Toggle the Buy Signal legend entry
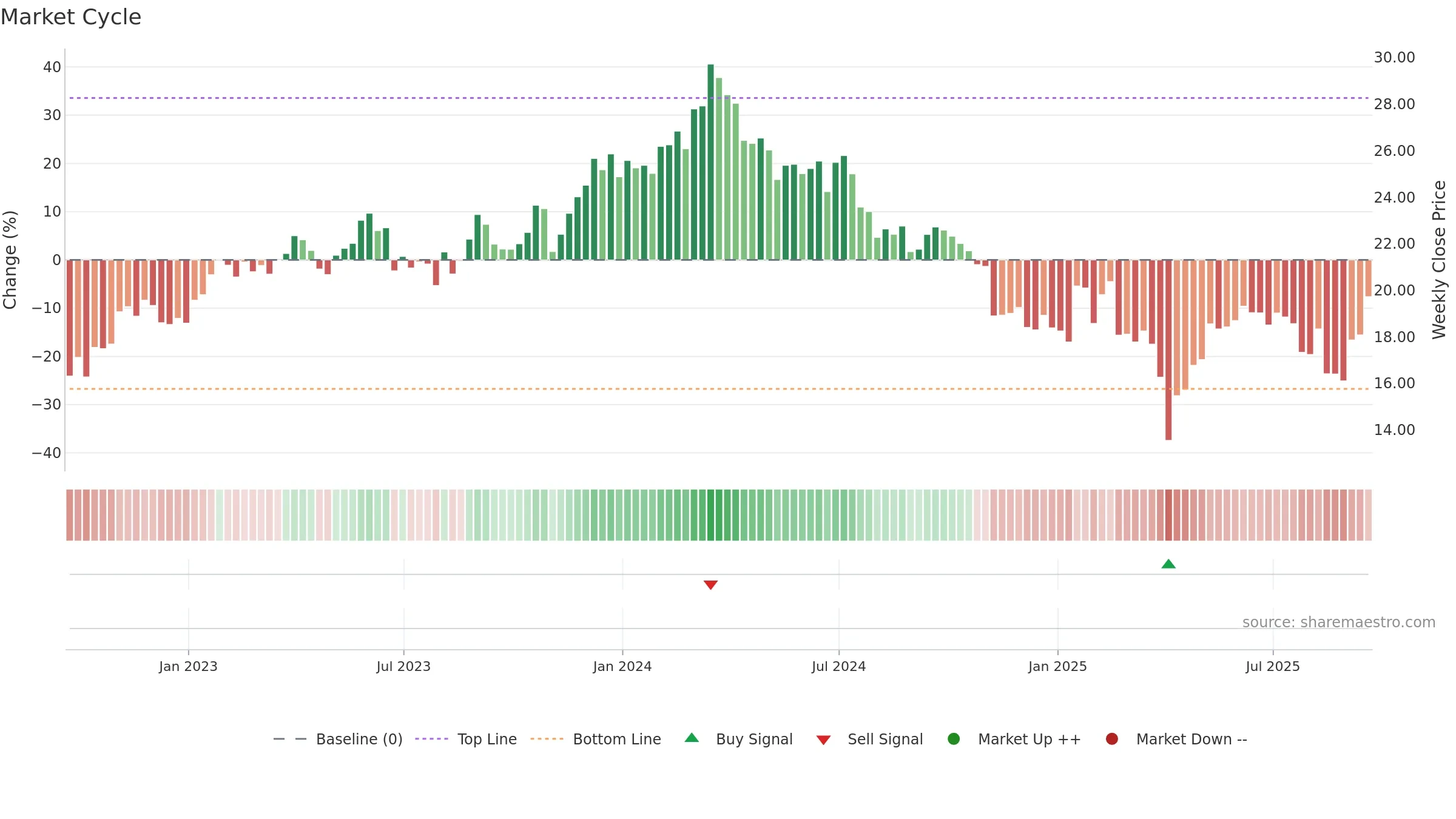The height and width of the screenshot is (819, 1456). tap(738, 739)
